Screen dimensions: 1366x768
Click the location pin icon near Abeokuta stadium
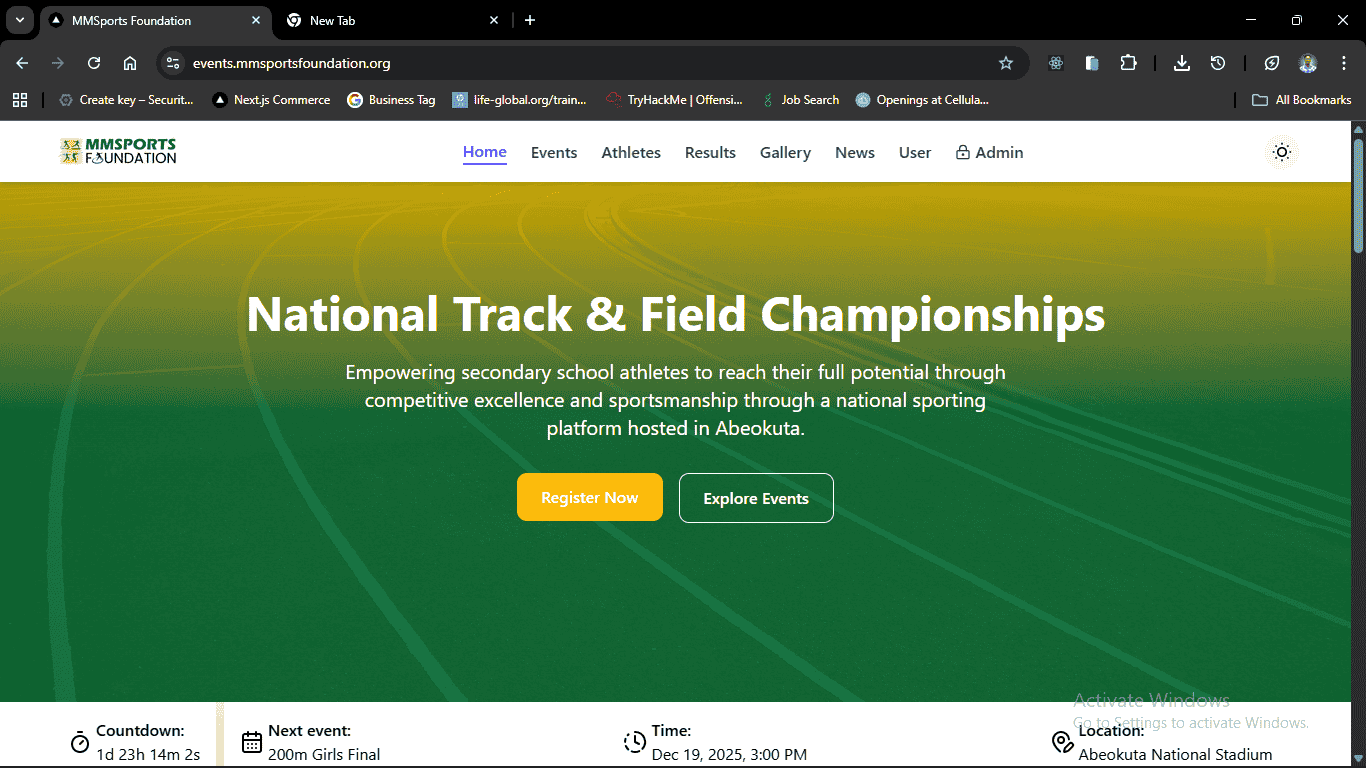1062,742
